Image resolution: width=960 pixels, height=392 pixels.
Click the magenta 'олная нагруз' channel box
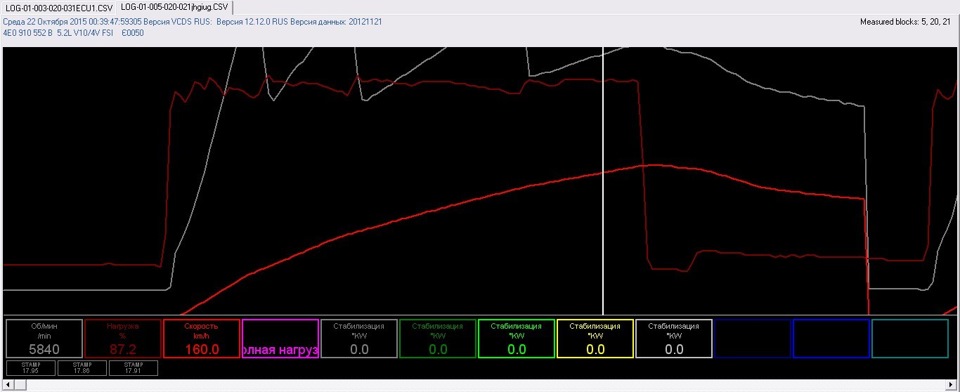pos(280,339)
